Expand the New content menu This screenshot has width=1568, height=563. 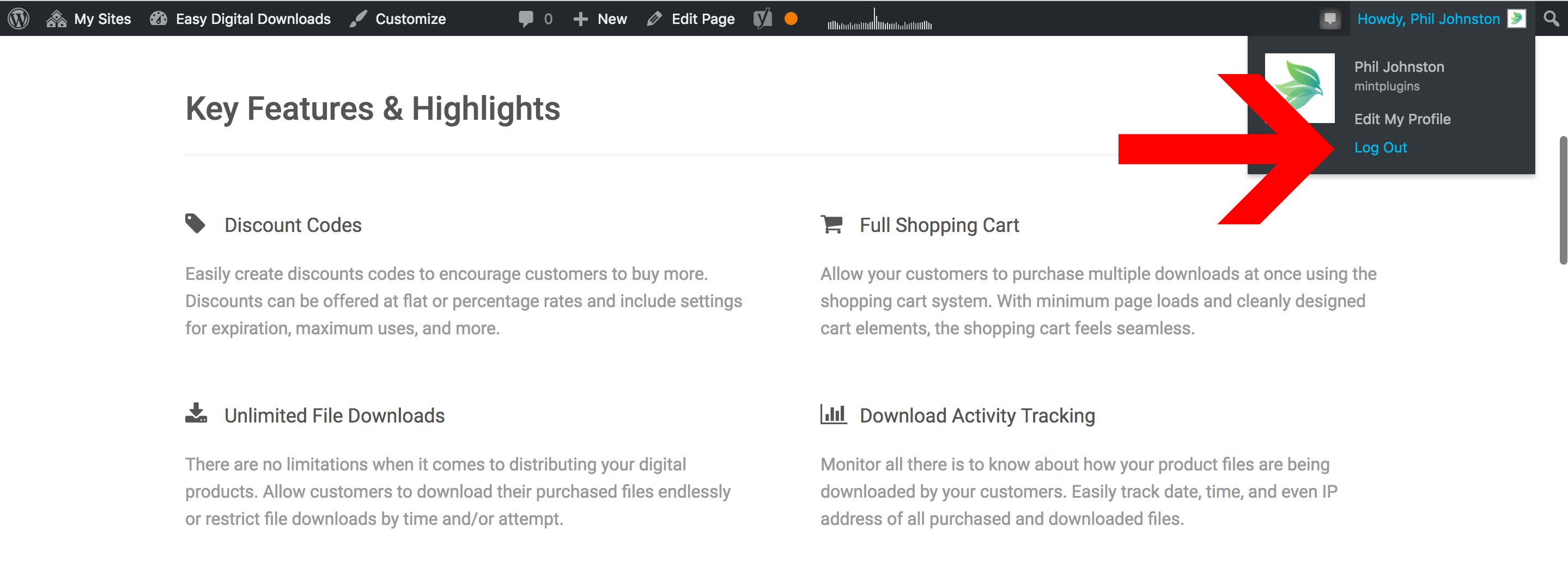(x=600, y=19)
